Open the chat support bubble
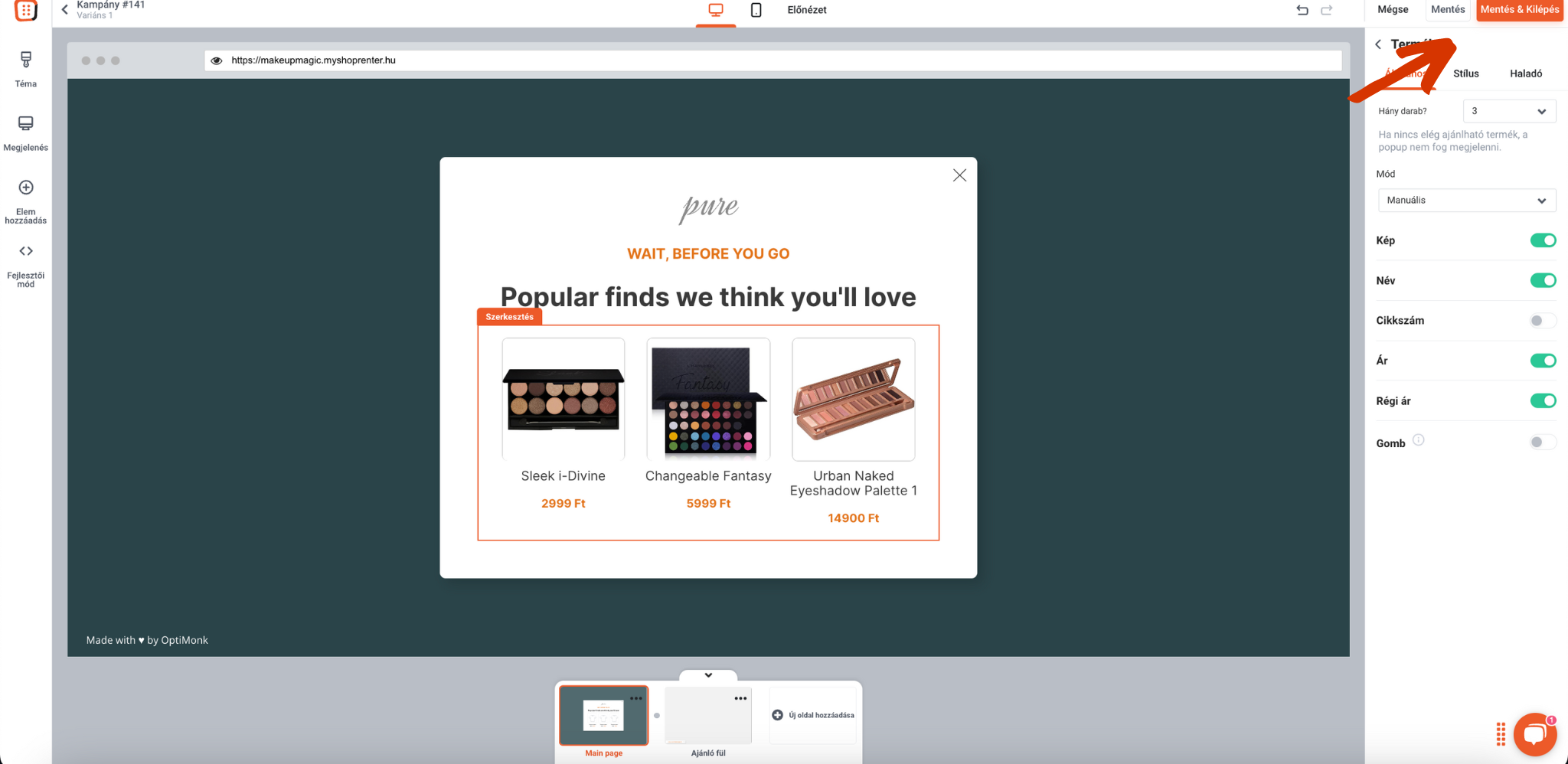1568x764 pixels. point(1535,734)
